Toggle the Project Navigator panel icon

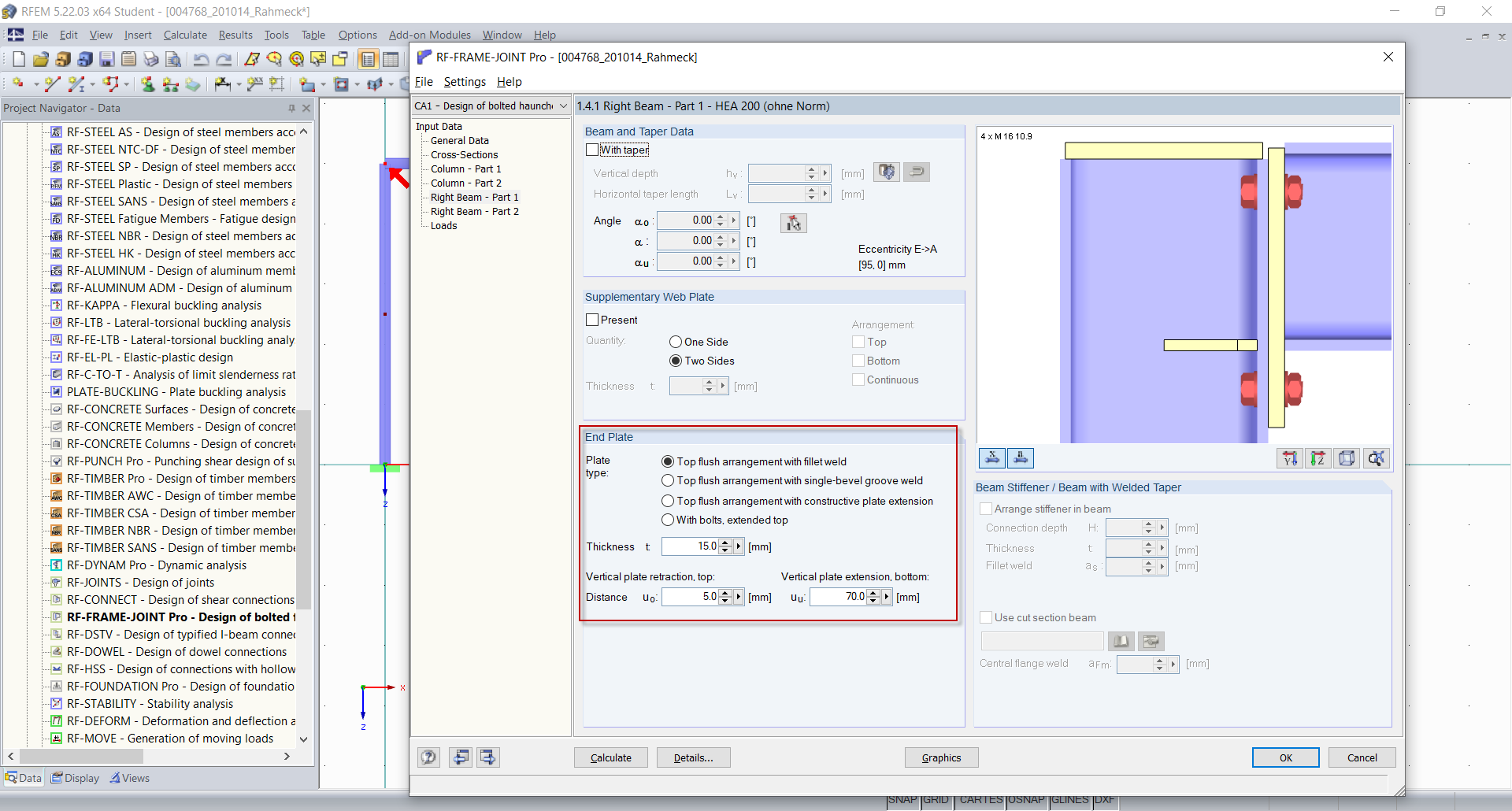(x=368, y=59)
